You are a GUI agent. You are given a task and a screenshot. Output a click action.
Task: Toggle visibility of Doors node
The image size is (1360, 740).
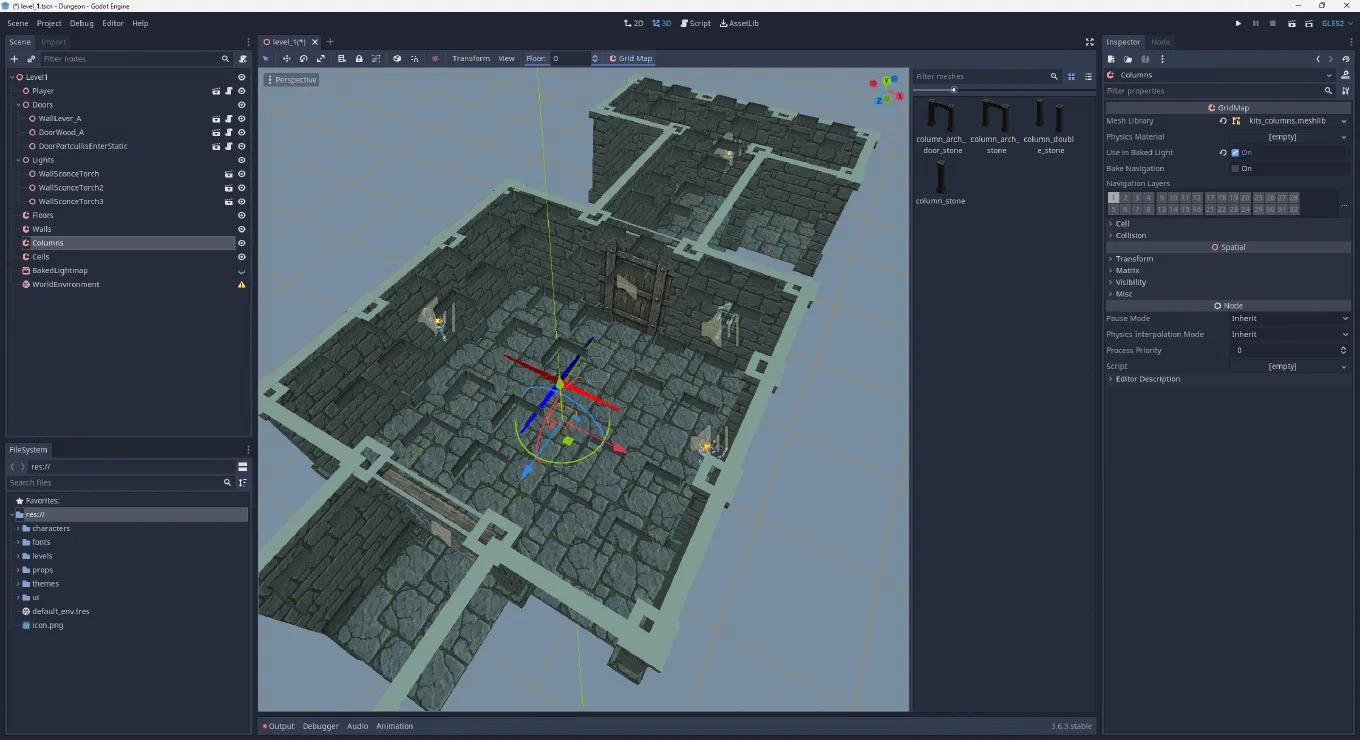[x=241, y=105]
